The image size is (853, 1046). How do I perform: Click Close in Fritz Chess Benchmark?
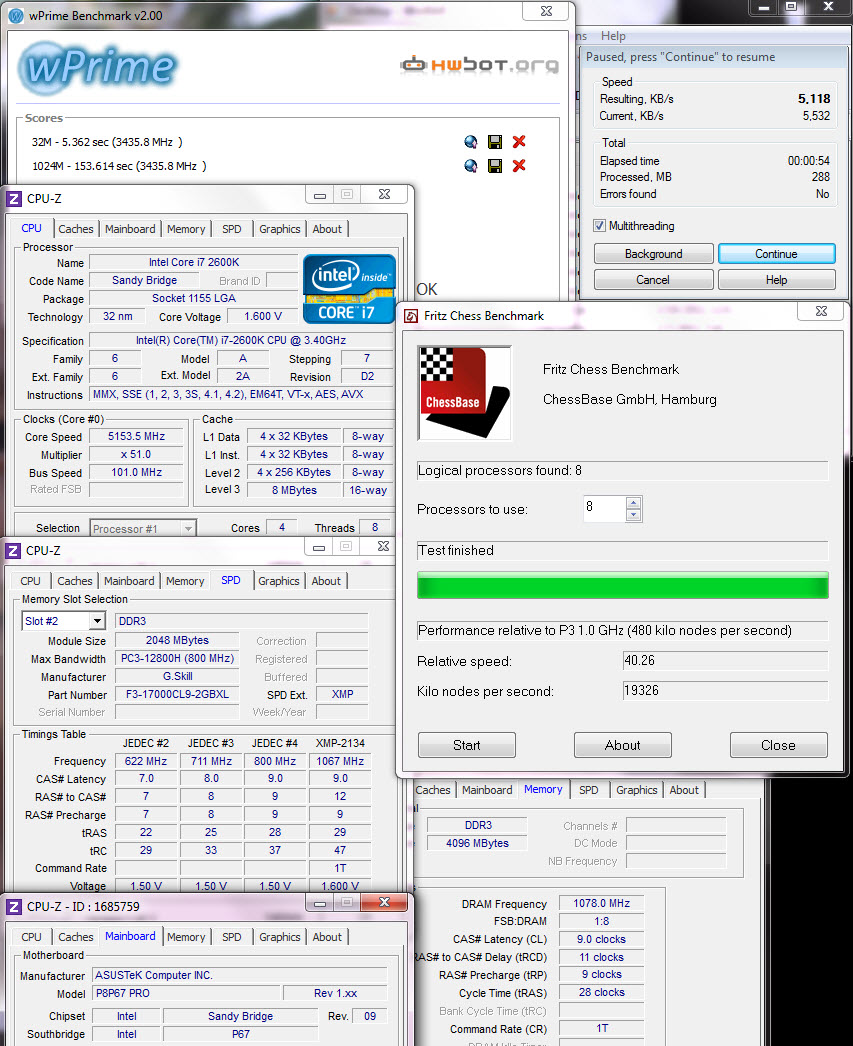click(778, 745)
